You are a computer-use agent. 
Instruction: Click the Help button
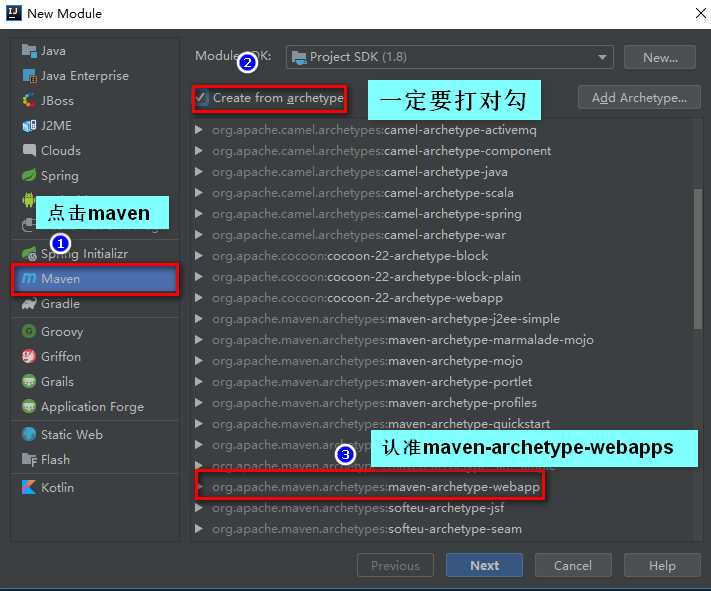pos(662,566)
